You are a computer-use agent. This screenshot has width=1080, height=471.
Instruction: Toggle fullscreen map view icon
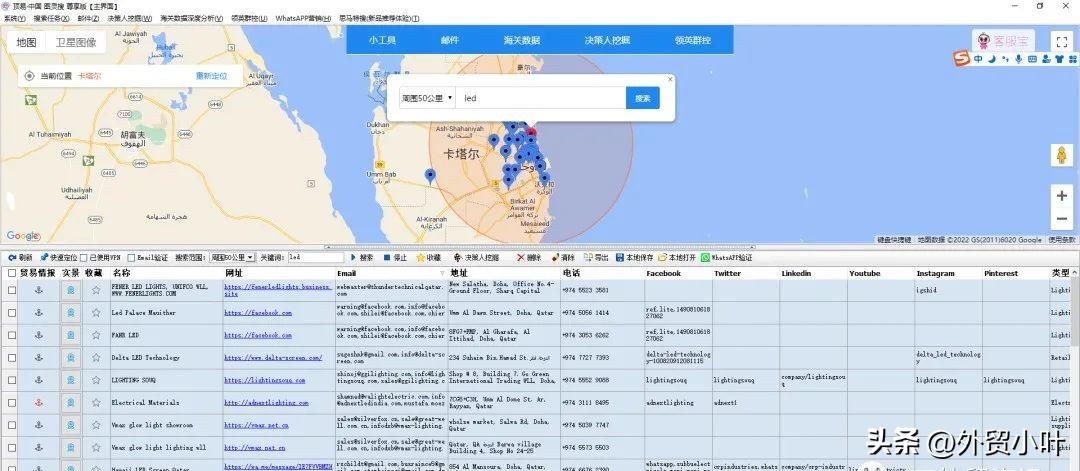[1060, 42]
